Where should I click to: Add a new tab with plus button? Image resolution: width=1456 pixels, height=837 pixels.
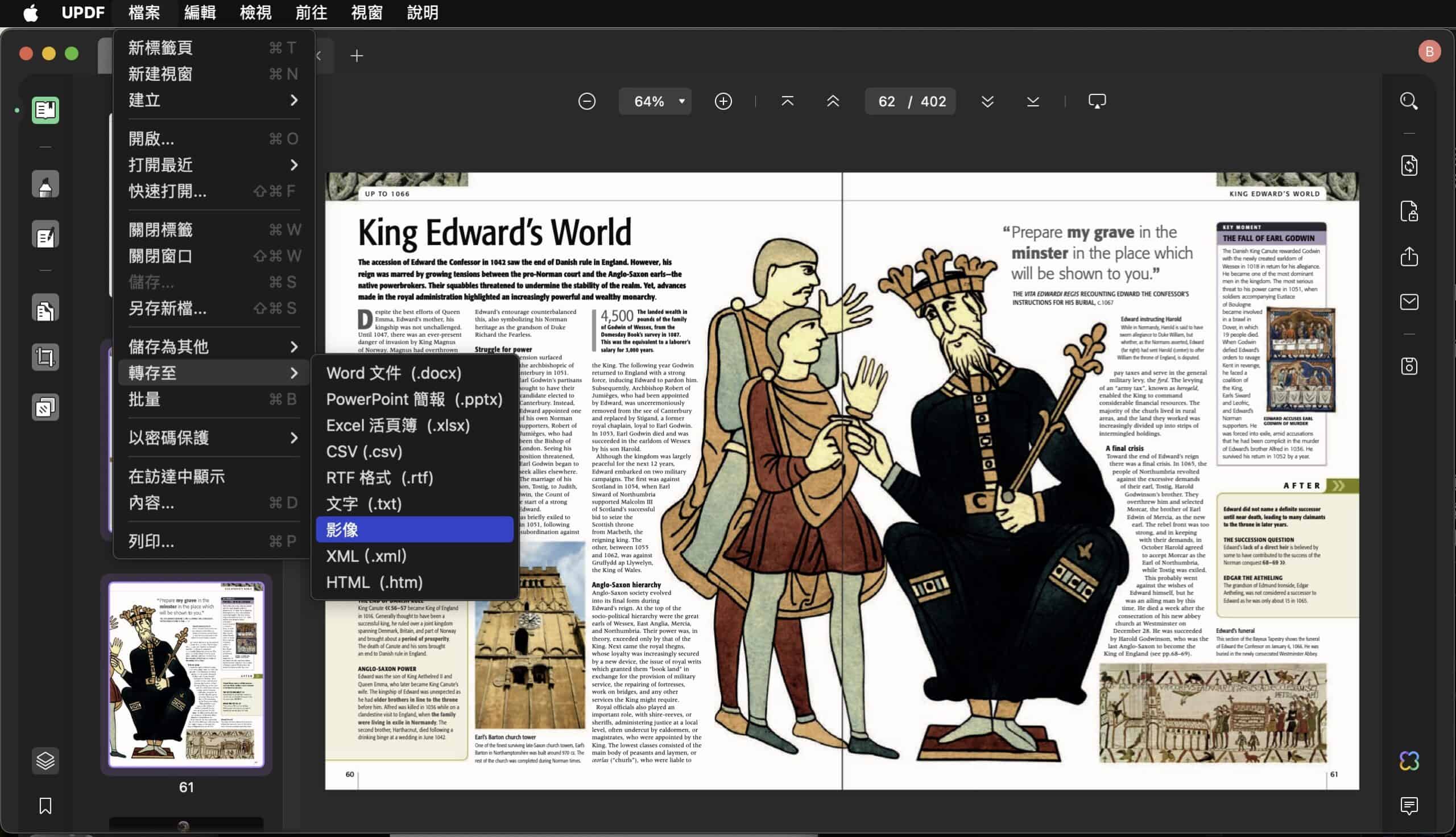[x=357, y=56]
